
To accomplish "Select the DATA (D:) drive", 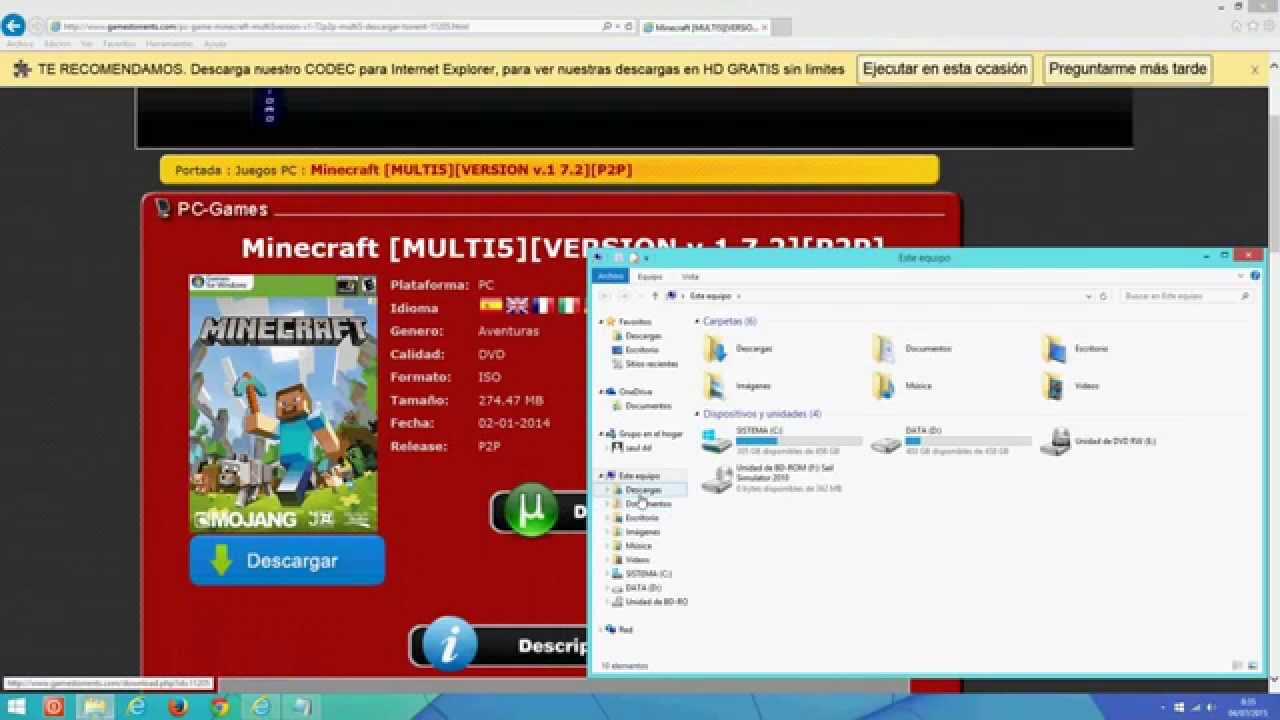I will coord(950,441).
